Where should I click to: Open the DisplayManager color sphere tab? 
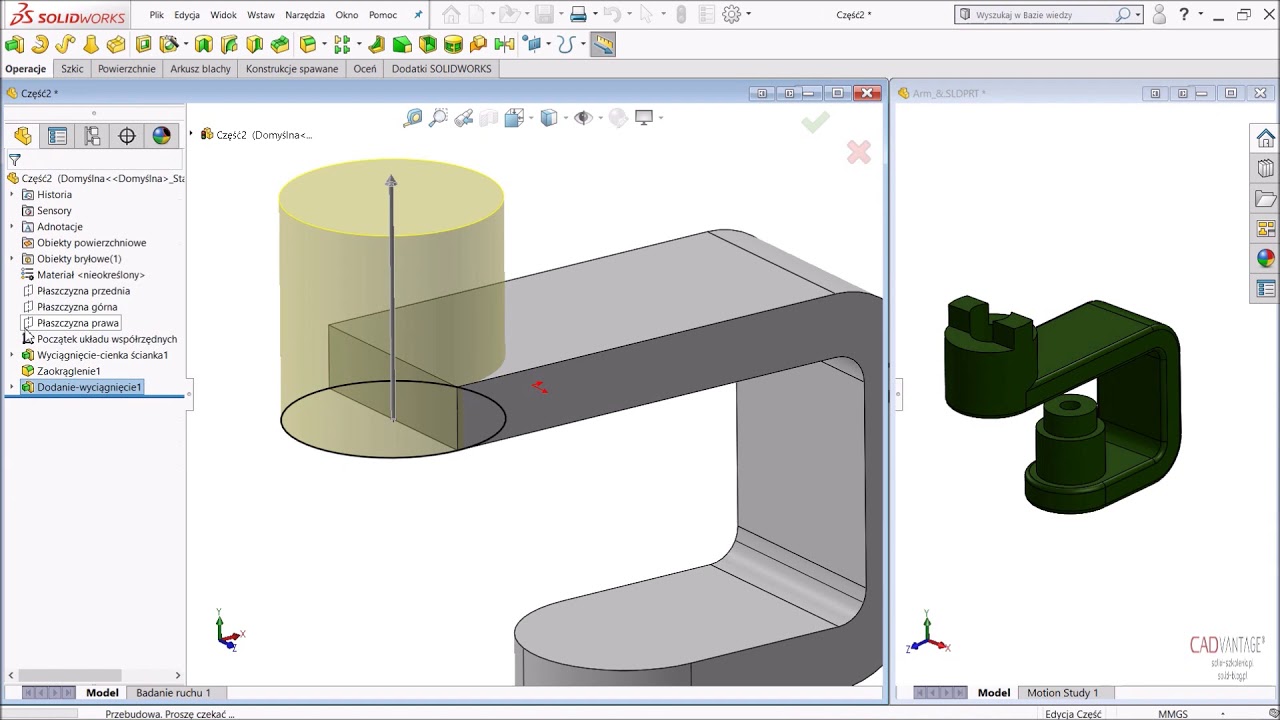[161, 136]
